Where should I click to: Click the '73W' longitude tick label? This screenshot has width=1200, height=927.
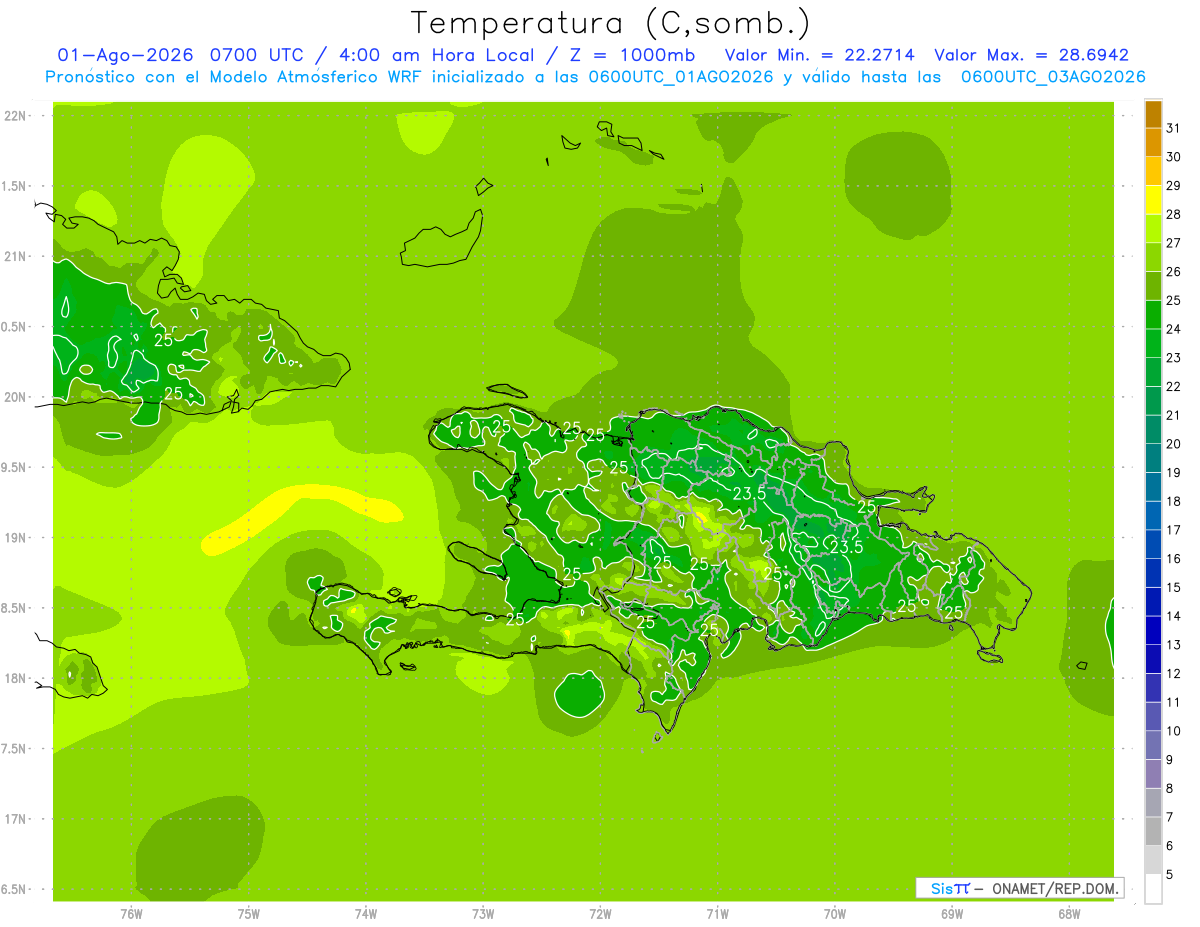[483, 914]
